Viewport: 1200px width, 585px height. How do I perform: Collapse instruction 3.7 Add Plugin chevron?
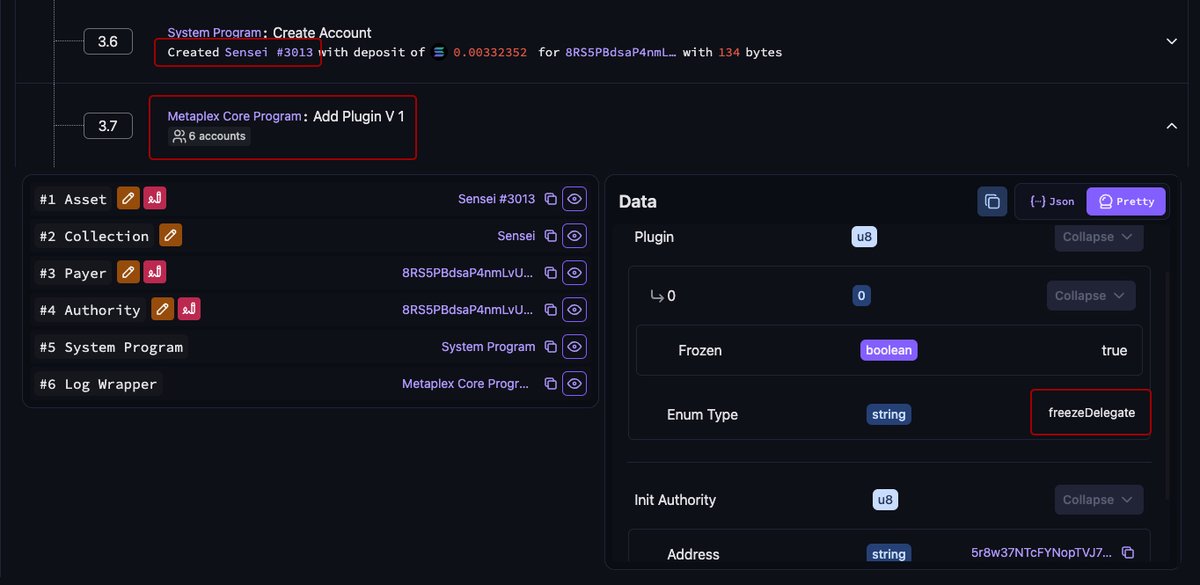pos(1172,126)
